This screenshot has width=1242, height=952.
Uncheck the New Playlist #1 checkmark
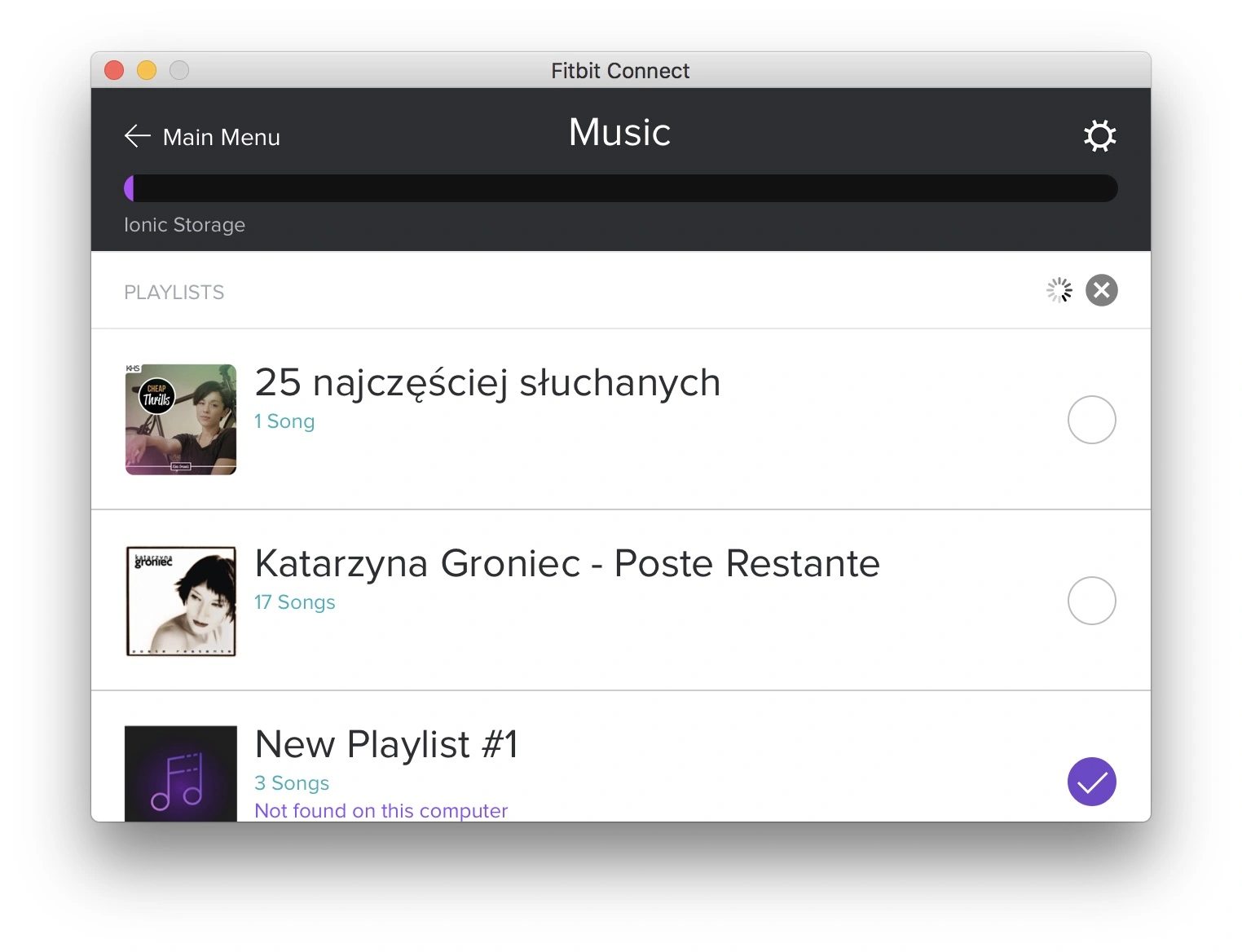1091,782
